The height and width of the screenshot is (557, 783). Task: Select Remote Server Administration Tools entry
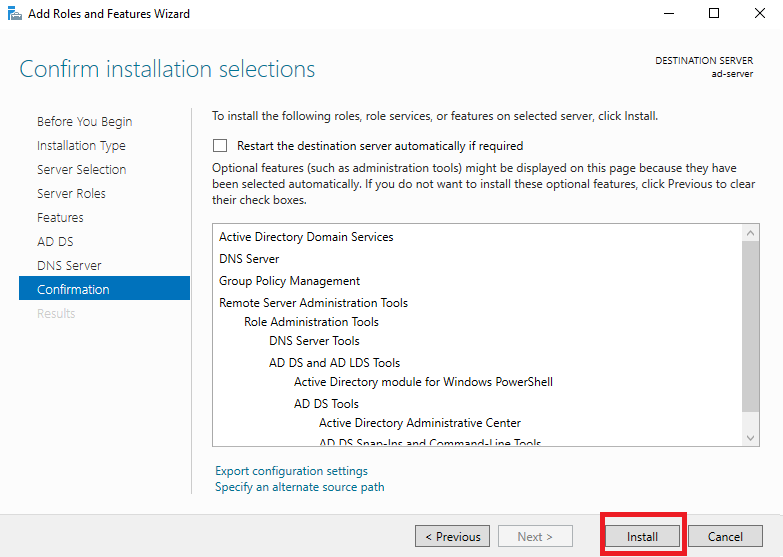[x=313, y=303]
